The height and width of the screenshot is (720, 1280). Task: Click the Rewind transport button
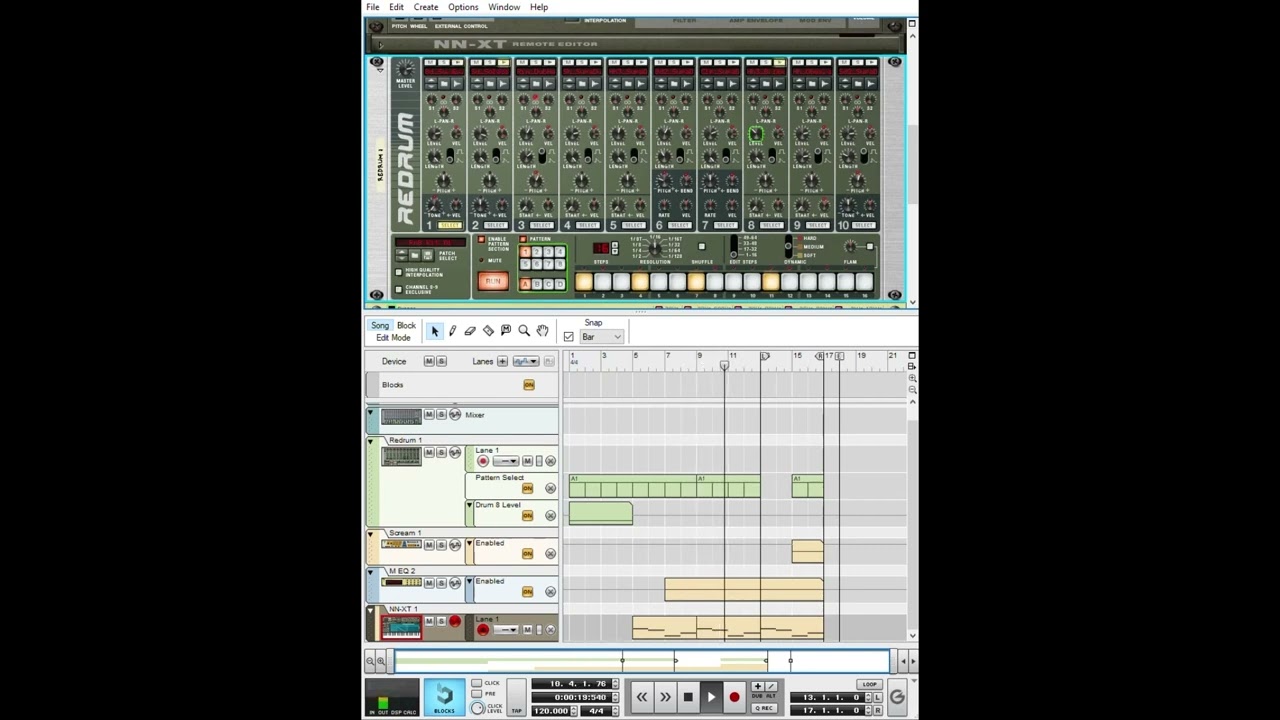pyautogui.click(x=642, y=697)
